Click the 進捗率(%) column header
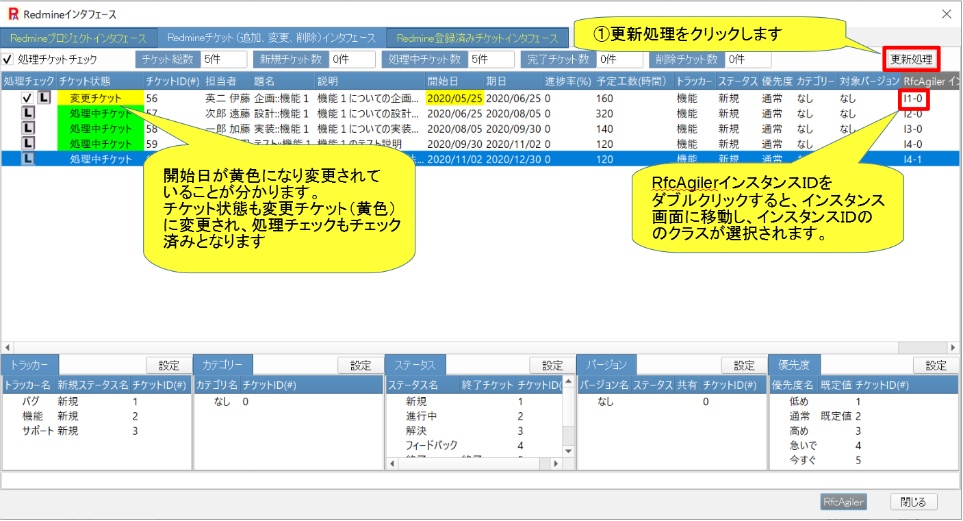The image size is (963, 521). pyautogui.click(x=567, y=81)
